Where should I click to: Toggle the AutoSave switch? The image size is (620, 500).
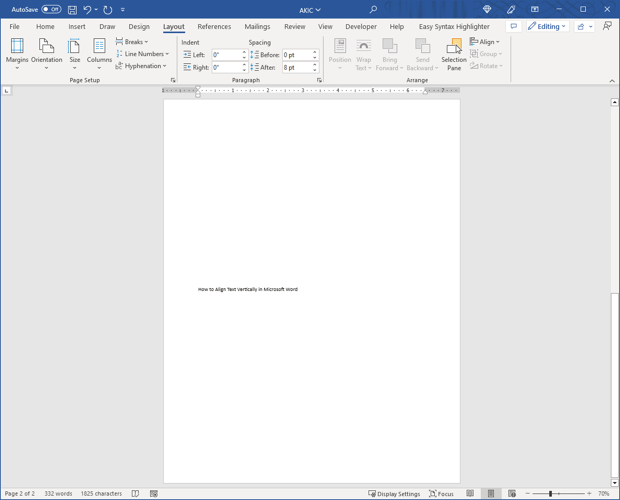point(51,10)
